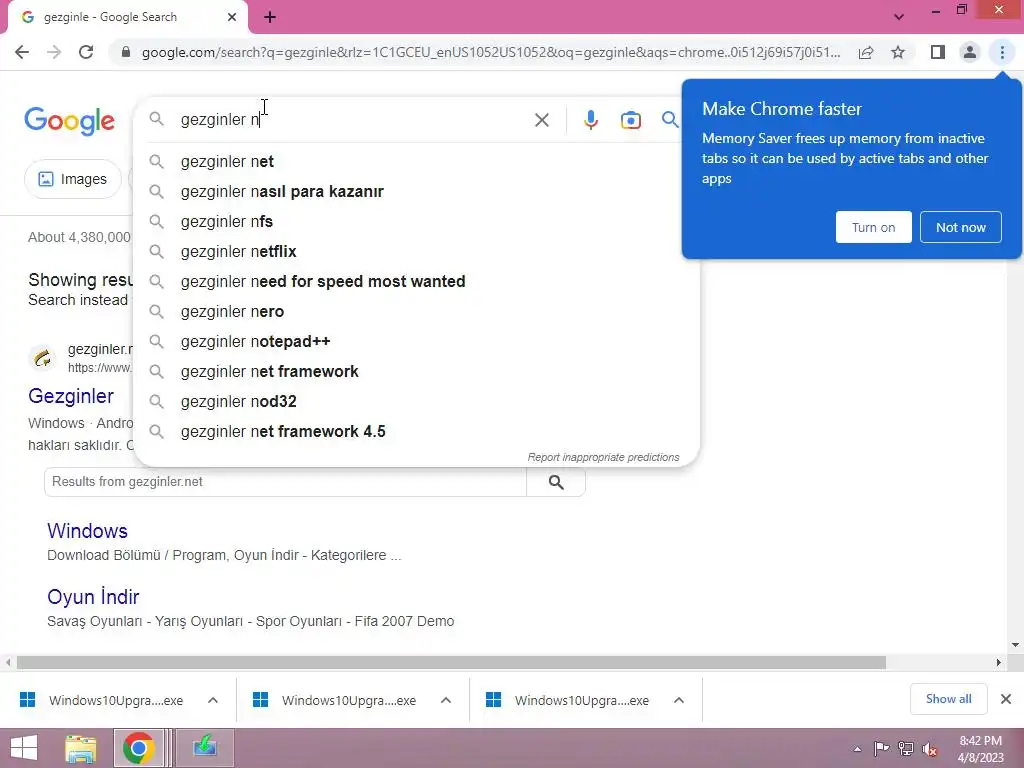This screenshot has height=768, width=1024.
Task: Click the muted volume tray icon
Action: tap(930, 749)
